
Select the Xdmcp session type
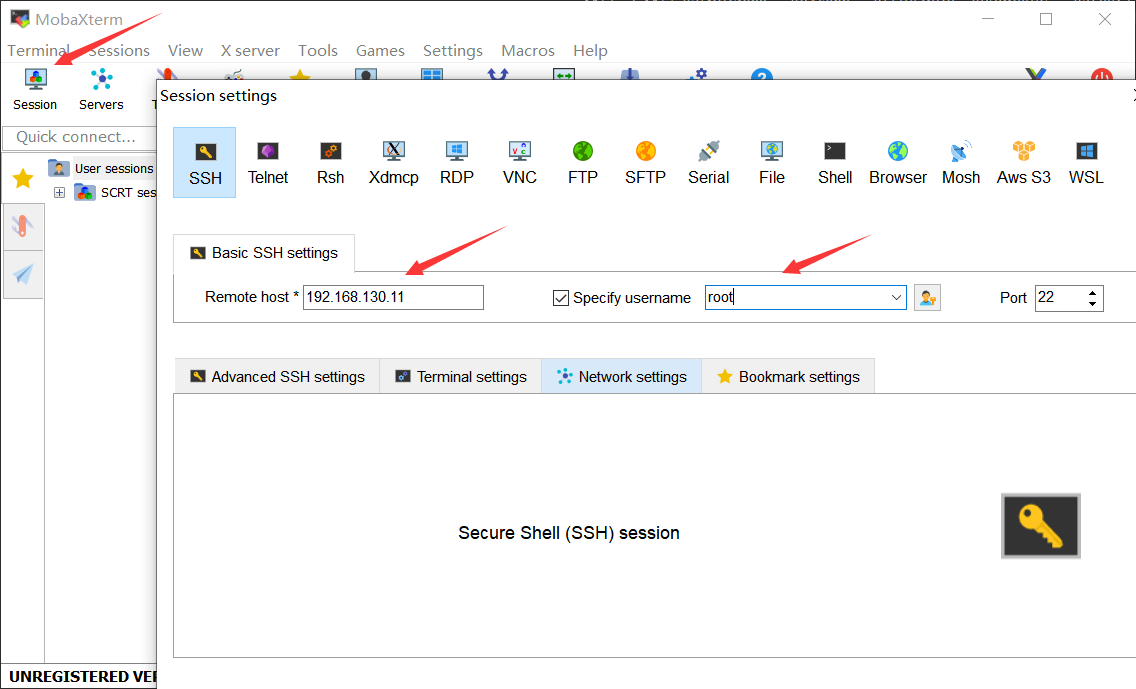click(393, 163)
